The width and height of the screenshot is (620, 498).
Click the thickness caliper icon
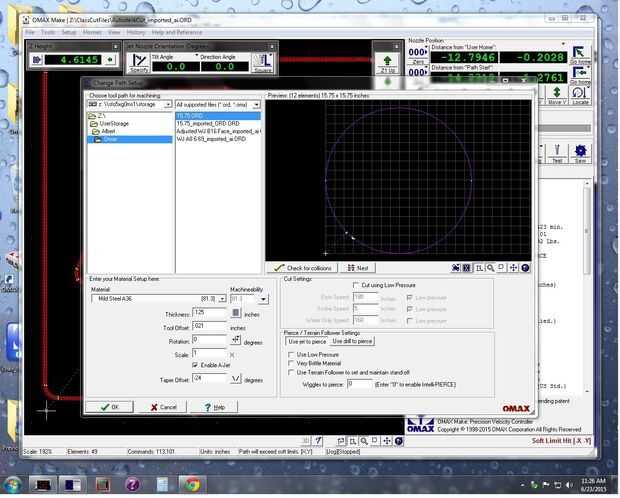pos(235,313)
